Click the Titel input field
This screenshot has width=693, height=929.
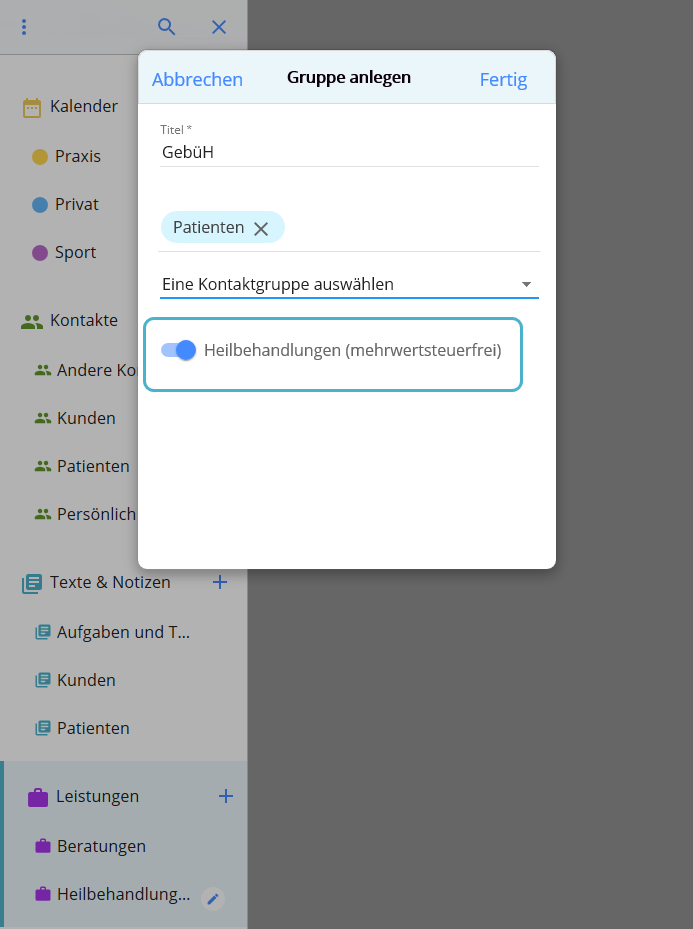(x=349, y=153)
